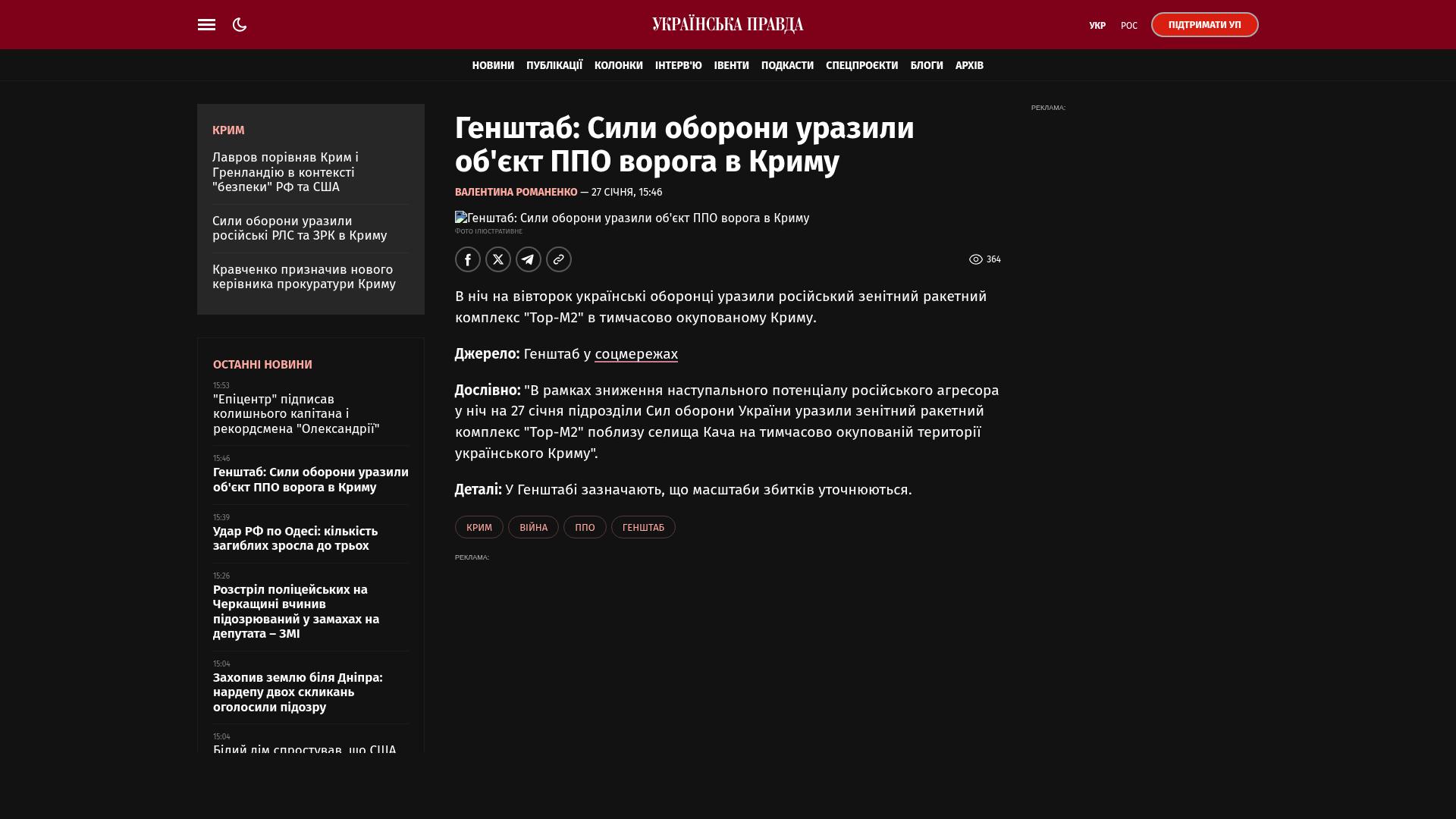The width and height of the screenshot is (1456, 819).
Task: Share article via Telegram
Action: point(529,259)
